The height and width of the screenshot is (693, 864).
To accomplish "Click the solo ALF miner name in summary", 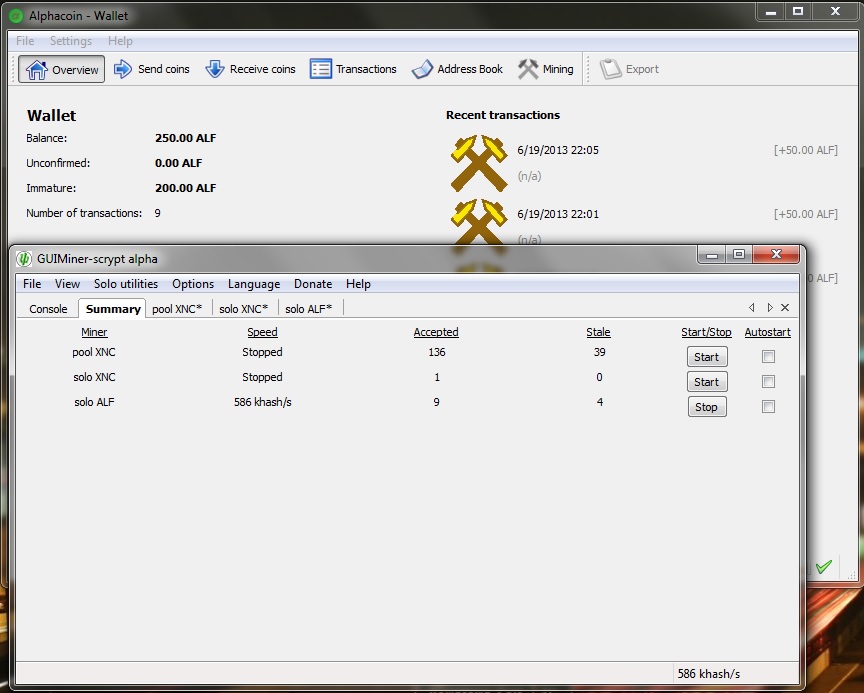I will (94, 402).
